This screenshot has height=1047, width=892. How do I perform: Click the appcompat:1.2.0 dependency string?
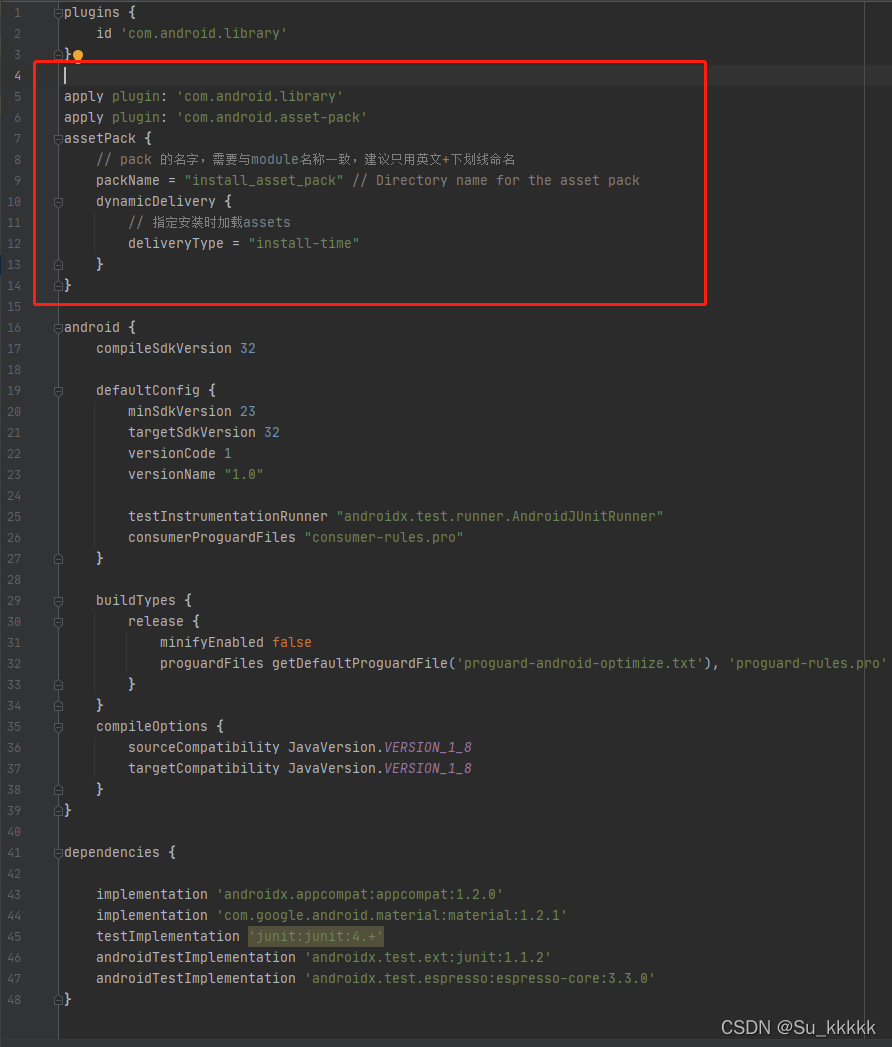click(x=359, y=895)
